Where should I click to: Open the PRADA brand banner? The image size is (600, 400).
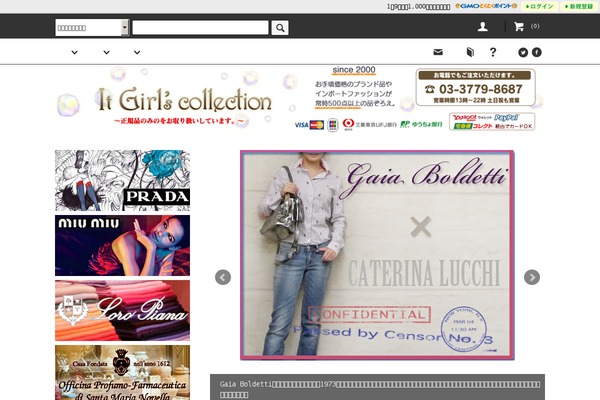pos(122,180)
